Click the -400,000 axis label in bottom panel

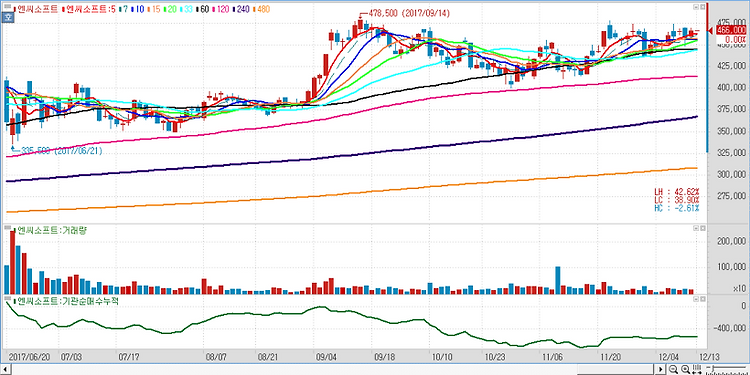point(730,328)
